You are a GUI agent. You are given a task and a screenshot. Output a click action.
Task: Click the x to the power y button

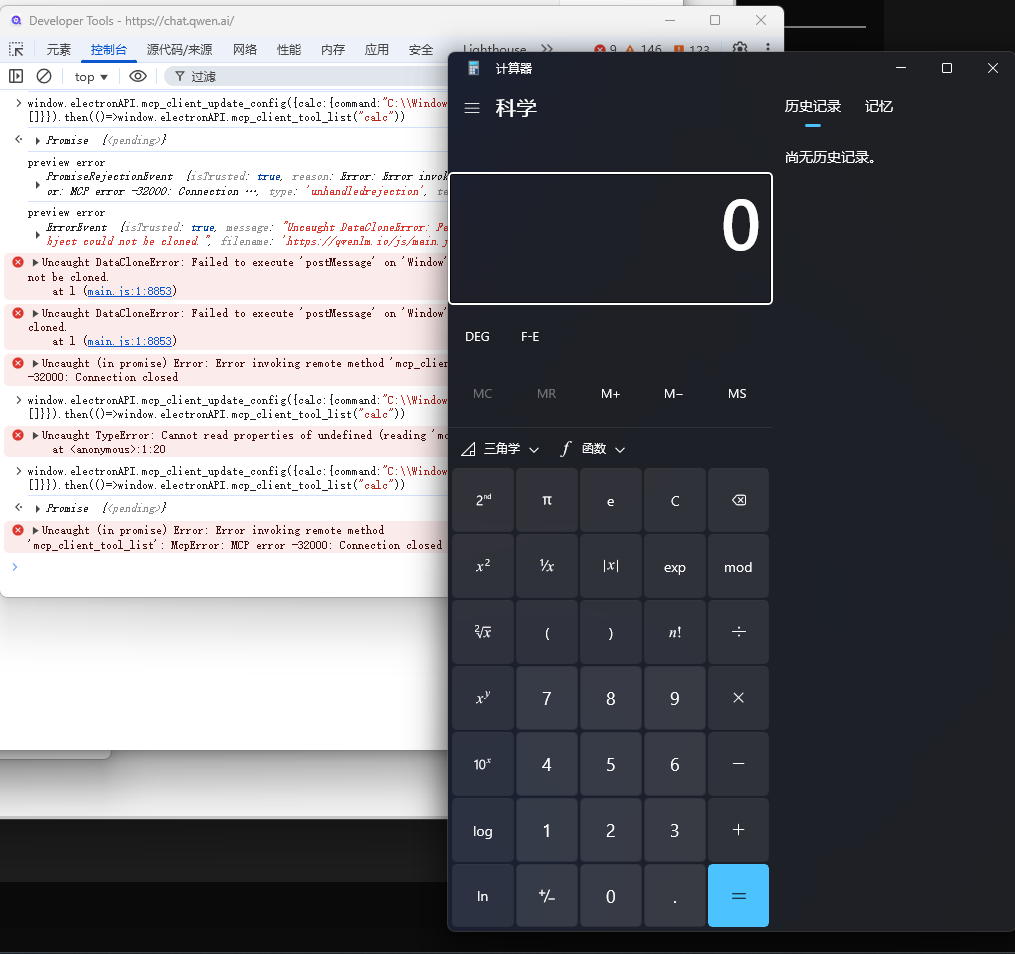tap(484, 698)
